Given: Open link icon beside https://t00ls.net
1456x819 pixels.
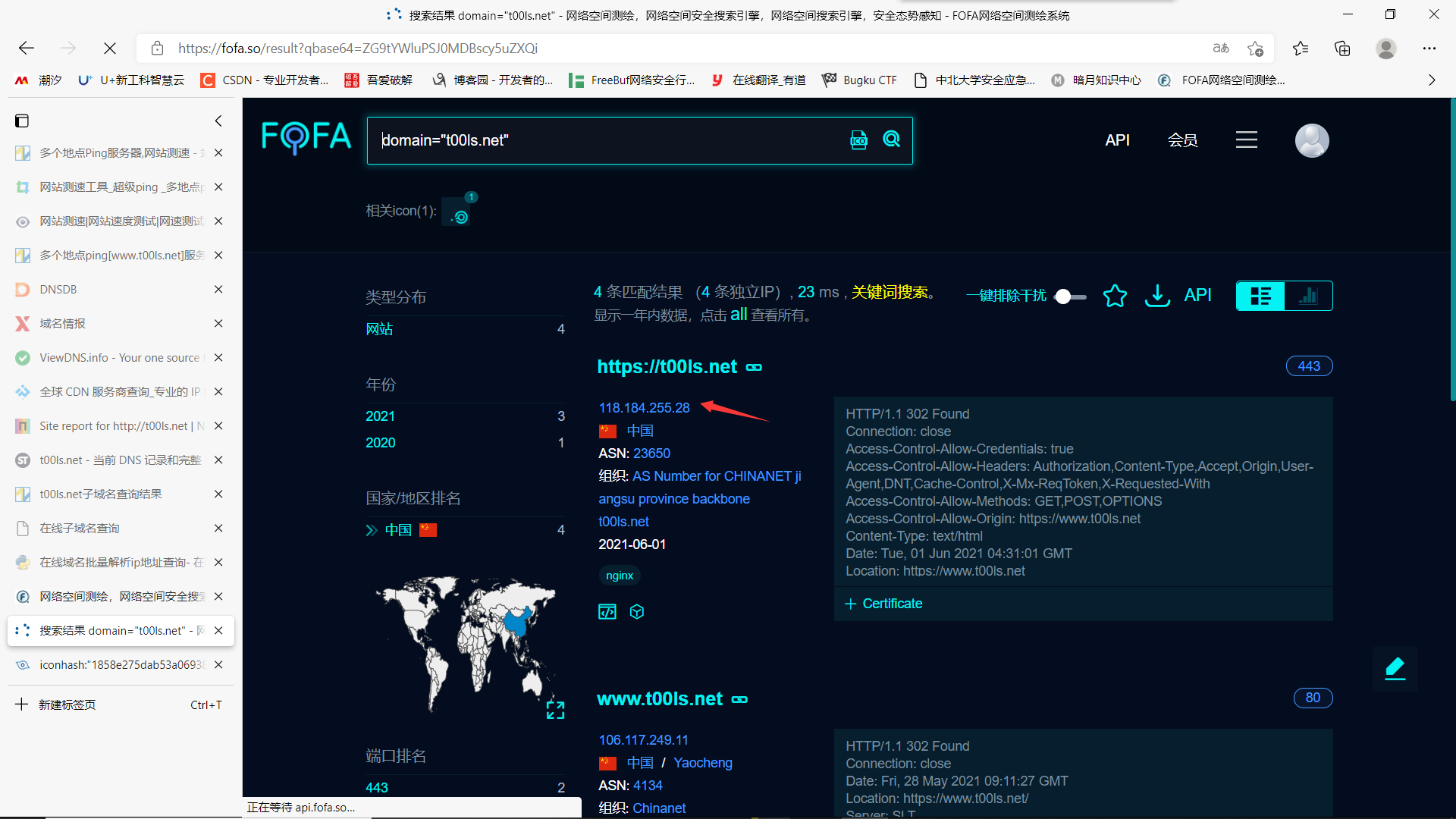Looking at the screenshot, I should tap(754, 367).
